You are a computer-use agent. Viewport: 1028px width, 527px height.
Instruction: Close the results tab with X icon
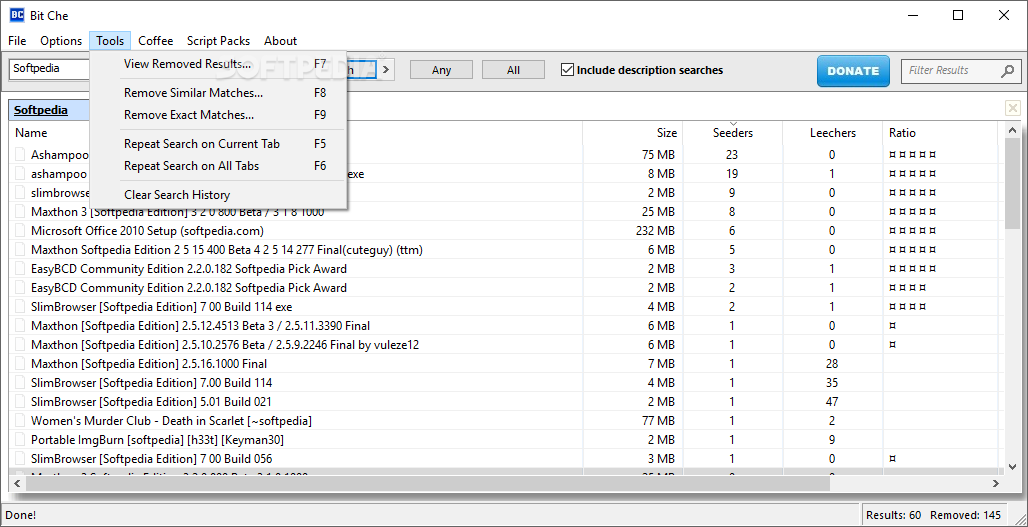pyautogui.click(x=1013, y=108)
